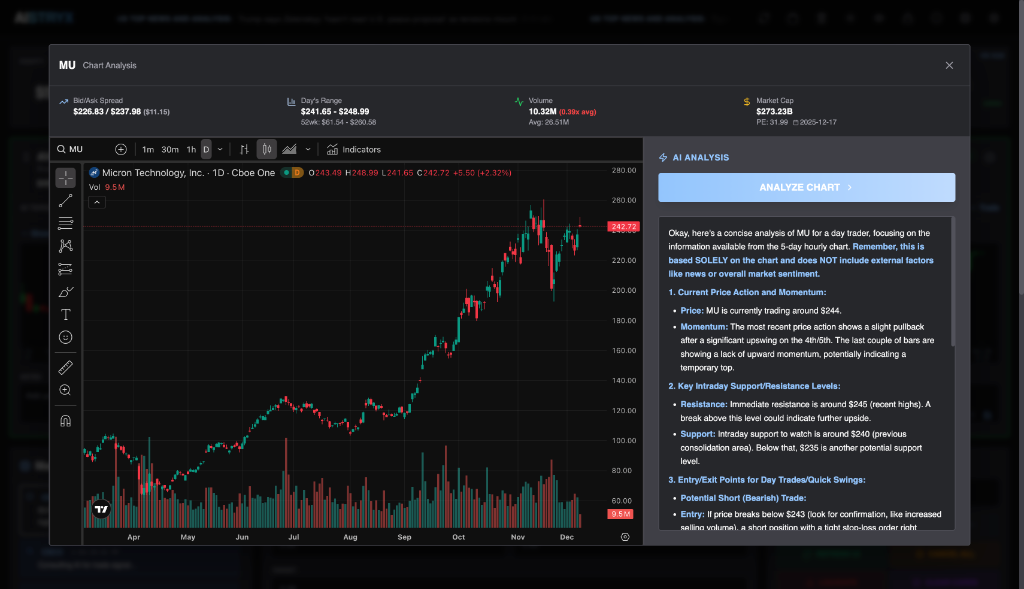Open the Fibonacci retracement tool
Viewport: 1024px width, 589px height.
pos(65,223)
